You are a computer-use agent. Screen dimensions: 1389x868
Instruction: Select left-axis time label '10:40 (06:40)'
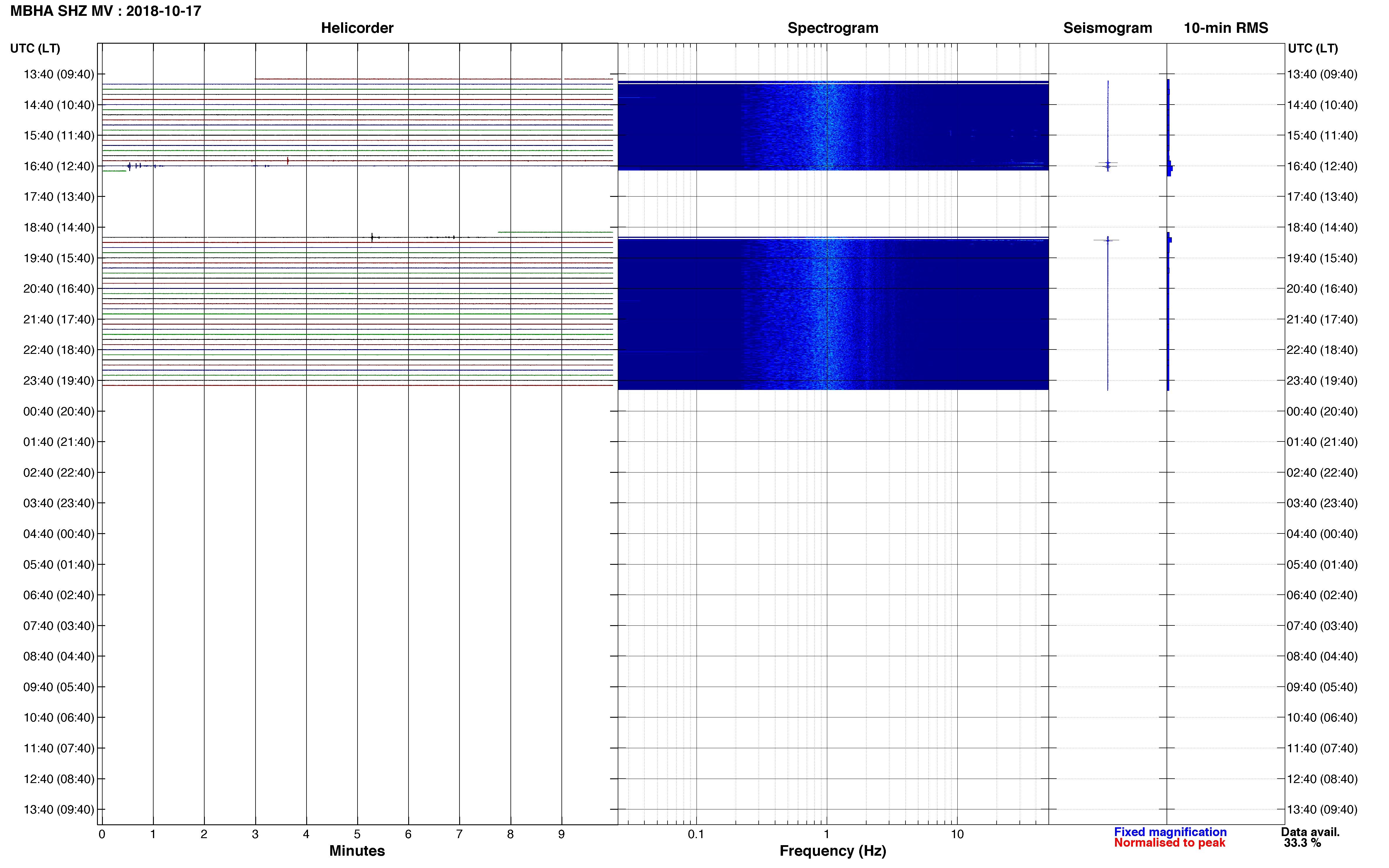point(59,718)
